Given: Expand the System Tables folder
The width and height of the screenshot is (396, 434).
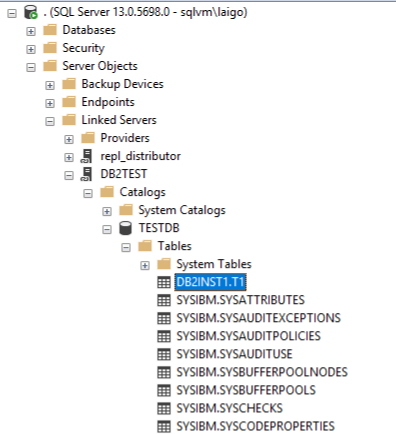Looking at the screenshot, I should (x=145, y=265).
